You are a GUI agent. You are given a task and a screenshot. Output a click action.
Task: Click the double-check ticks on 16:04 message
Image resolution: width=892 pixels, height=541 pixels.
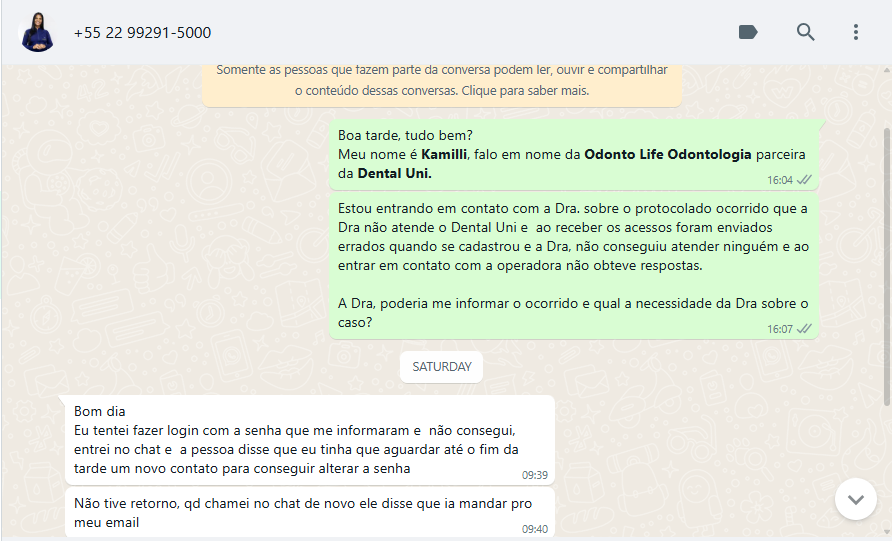804,180
